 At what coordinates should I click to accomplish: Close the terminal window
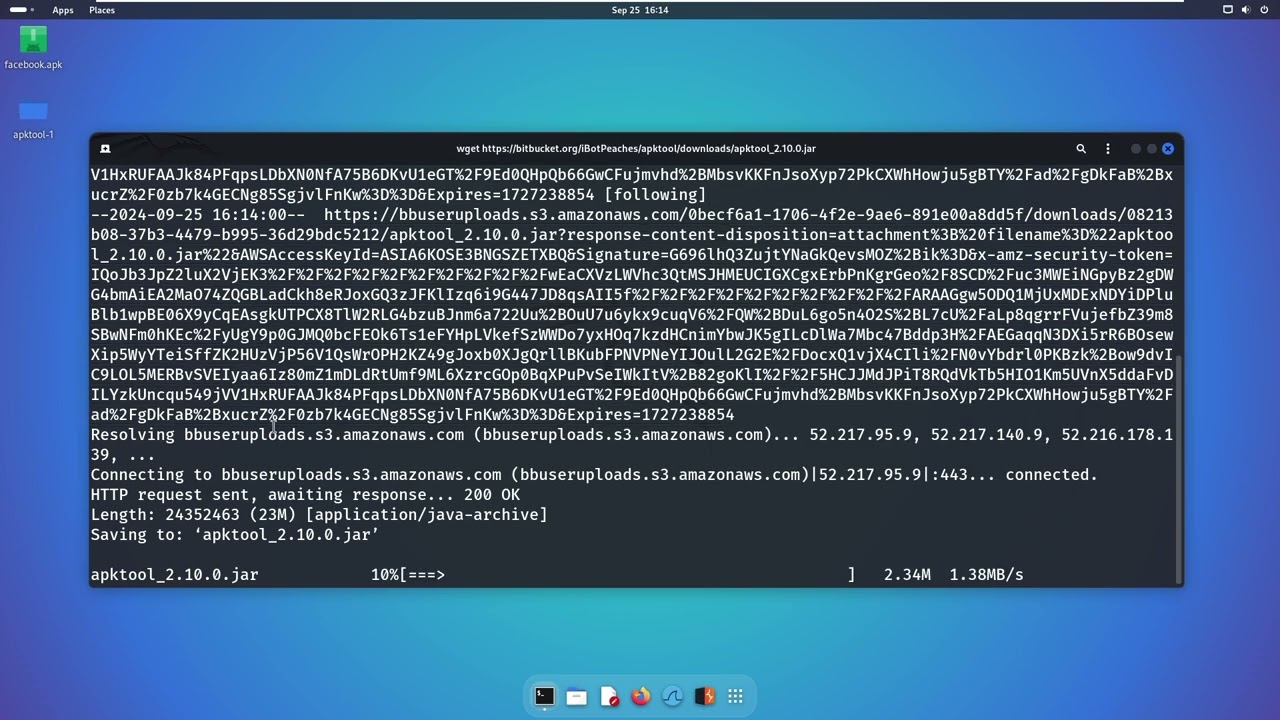click(x=1167, y=149)
